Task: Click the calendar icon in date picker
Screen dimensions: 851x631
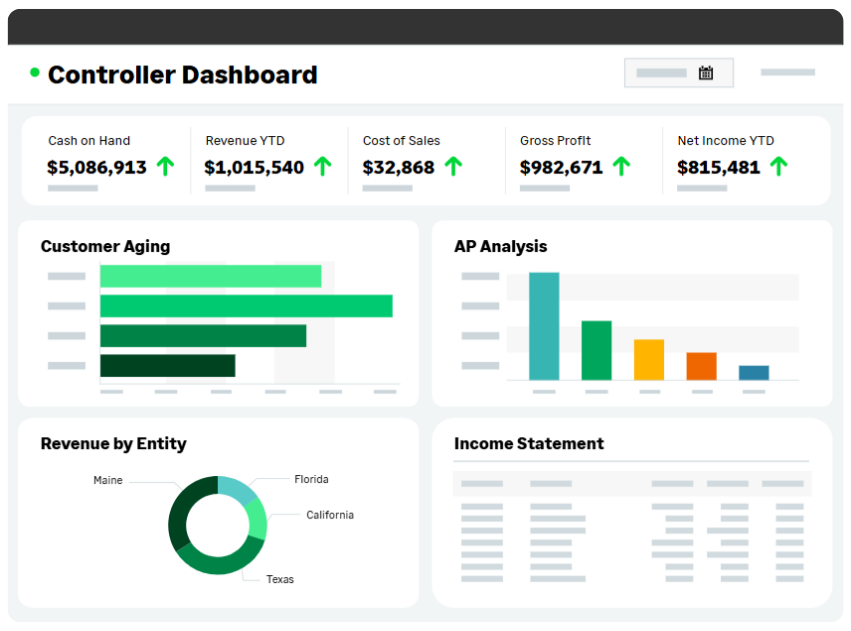Action: click(706, 73)
